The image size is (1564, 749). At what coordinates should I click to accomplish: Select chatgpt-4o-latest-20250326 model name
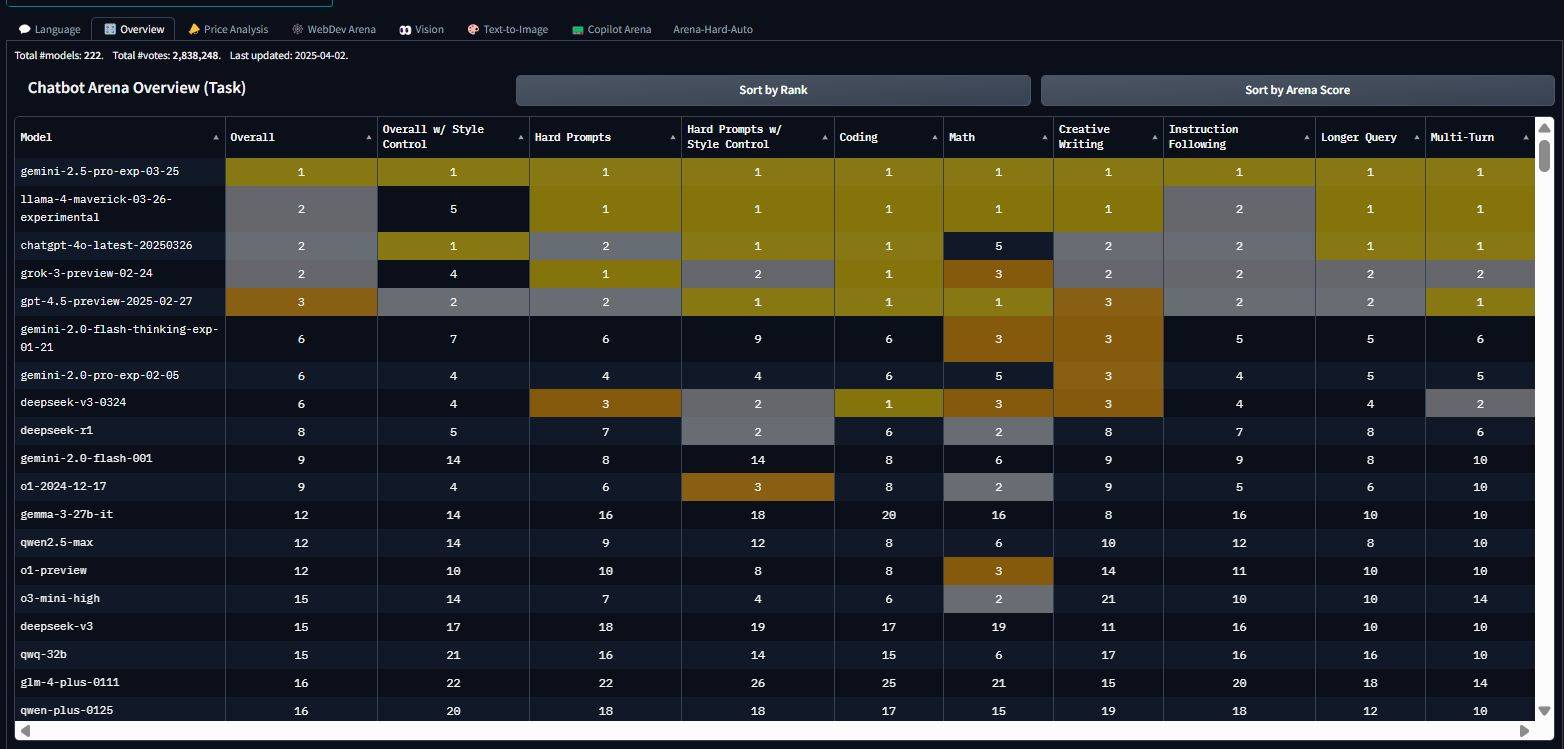pos(106,245)
